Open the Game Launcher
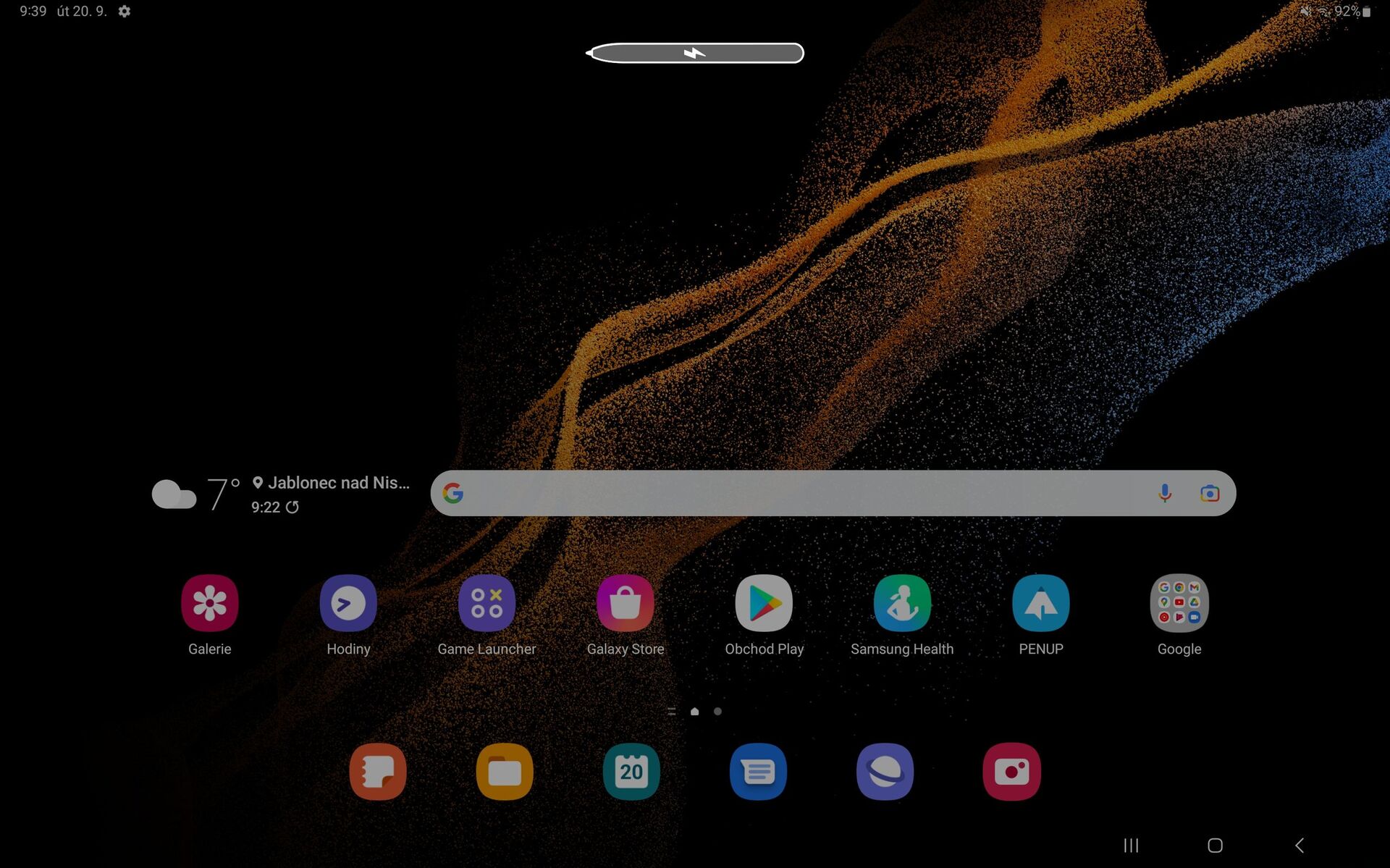 [486, 603]
